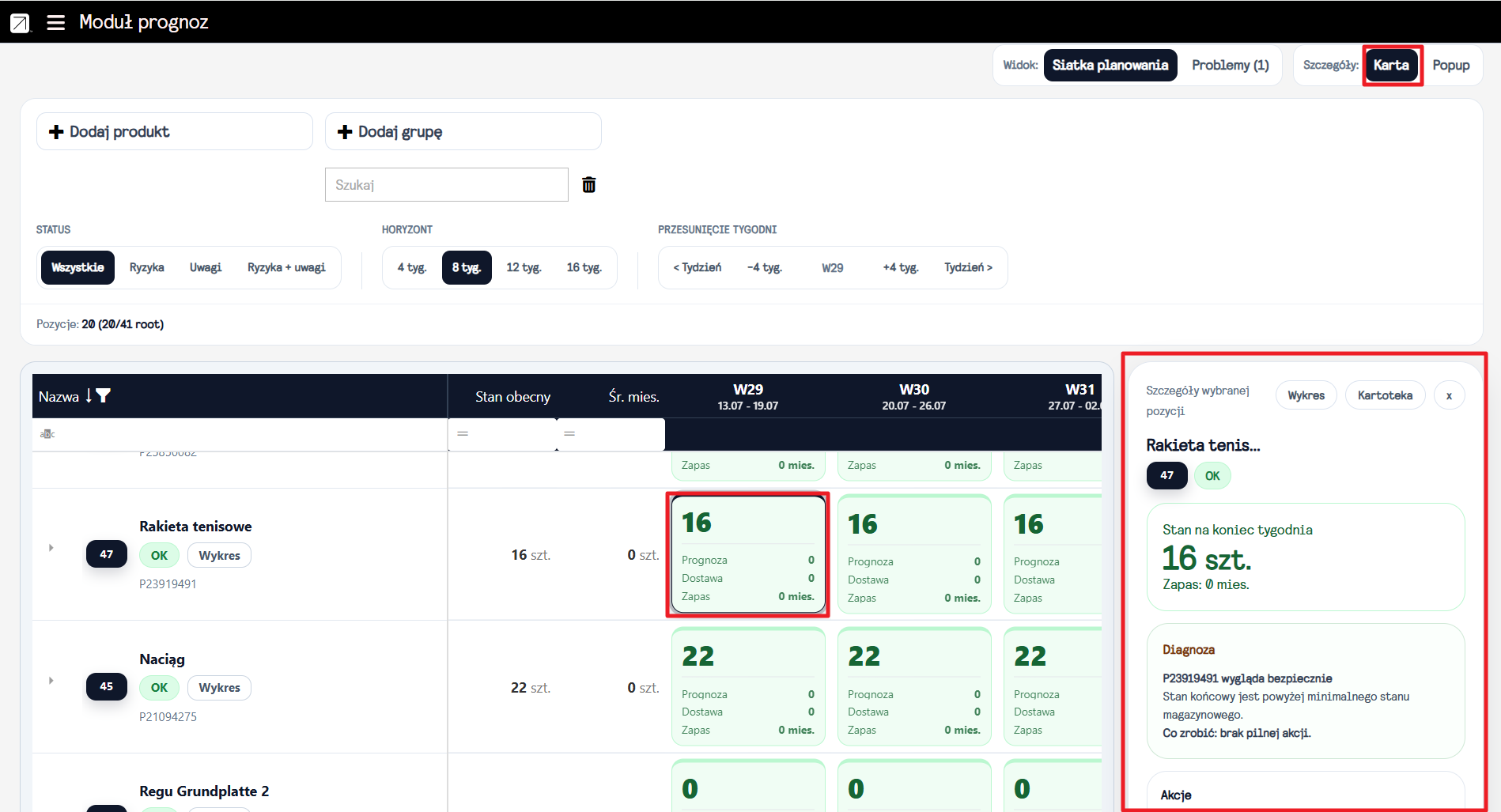Click the 47 badge in details card
The width and height of the screenshot is (1501, 812).
pos(1166,475)
